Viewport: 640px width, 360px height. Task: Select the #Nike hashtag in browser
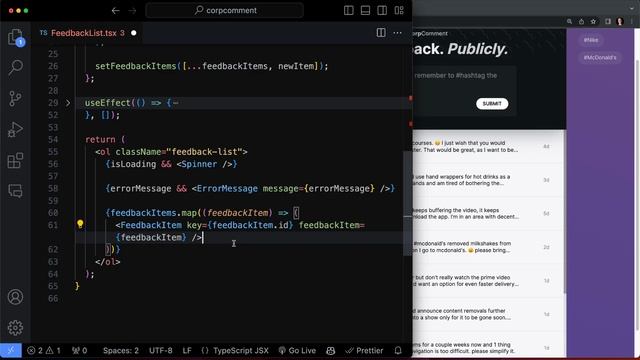tap(591, 40)
